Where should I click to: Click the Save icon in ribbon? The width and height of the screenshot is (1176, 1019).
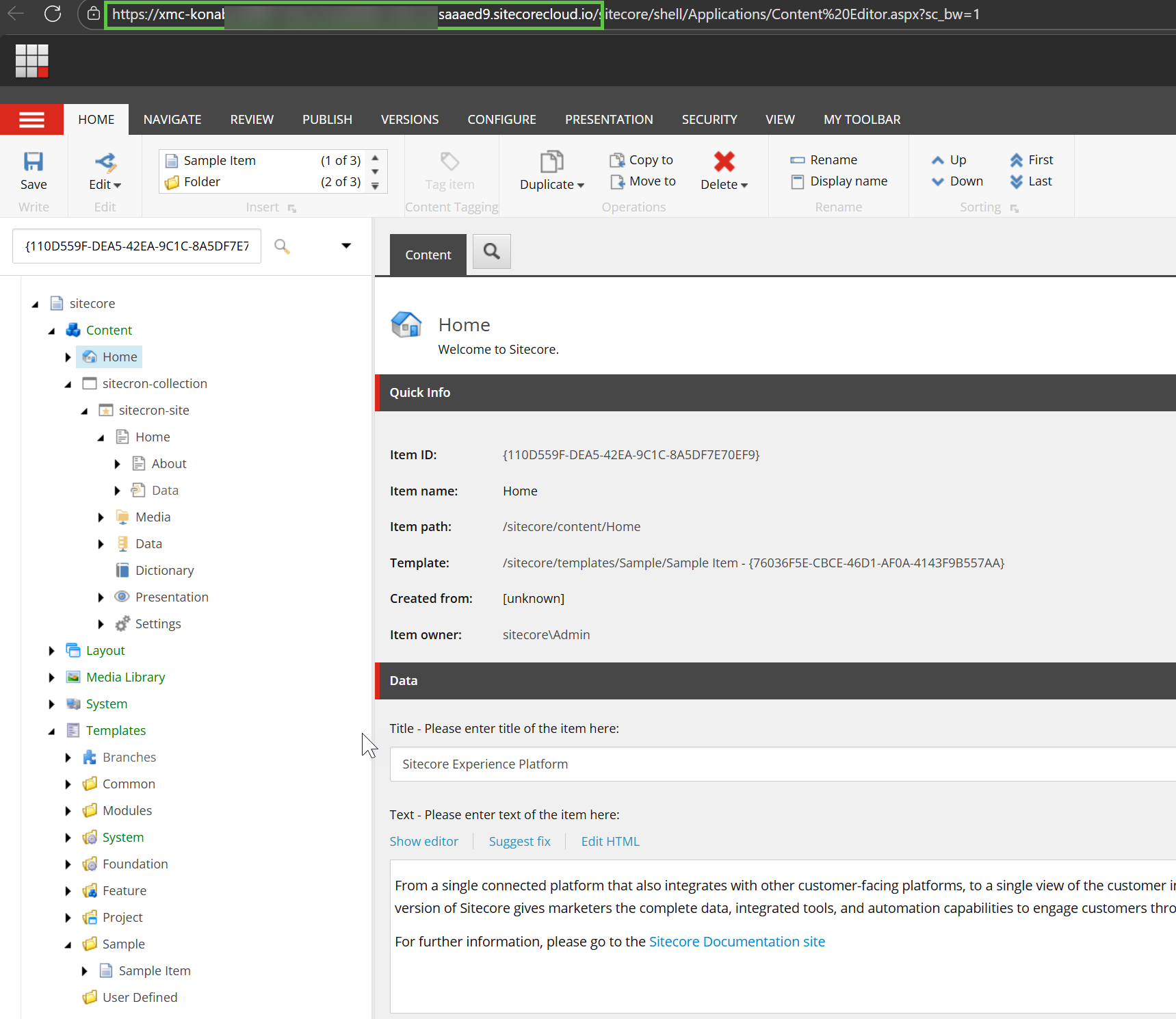click(33, 162)
